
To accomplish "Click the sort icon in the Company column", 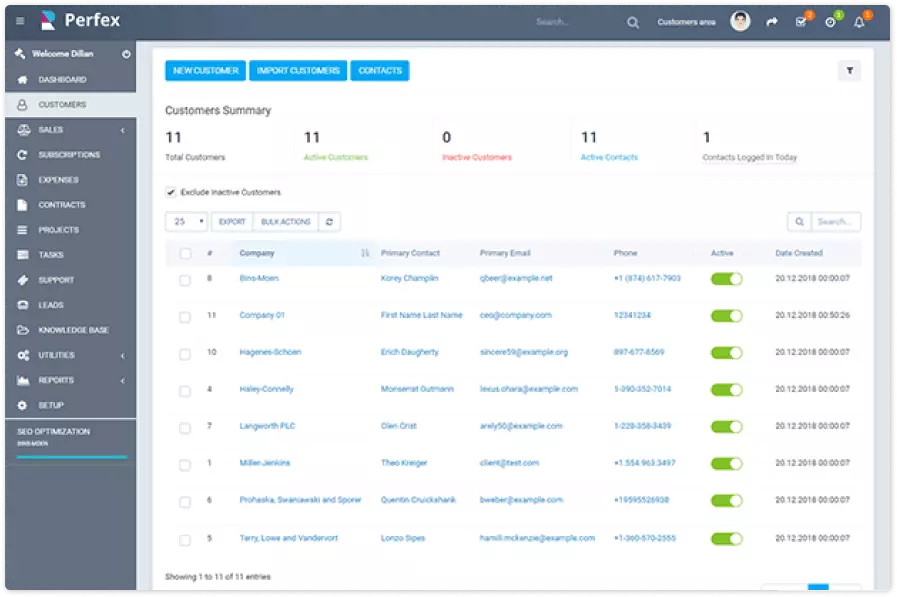I will [365, 253].
